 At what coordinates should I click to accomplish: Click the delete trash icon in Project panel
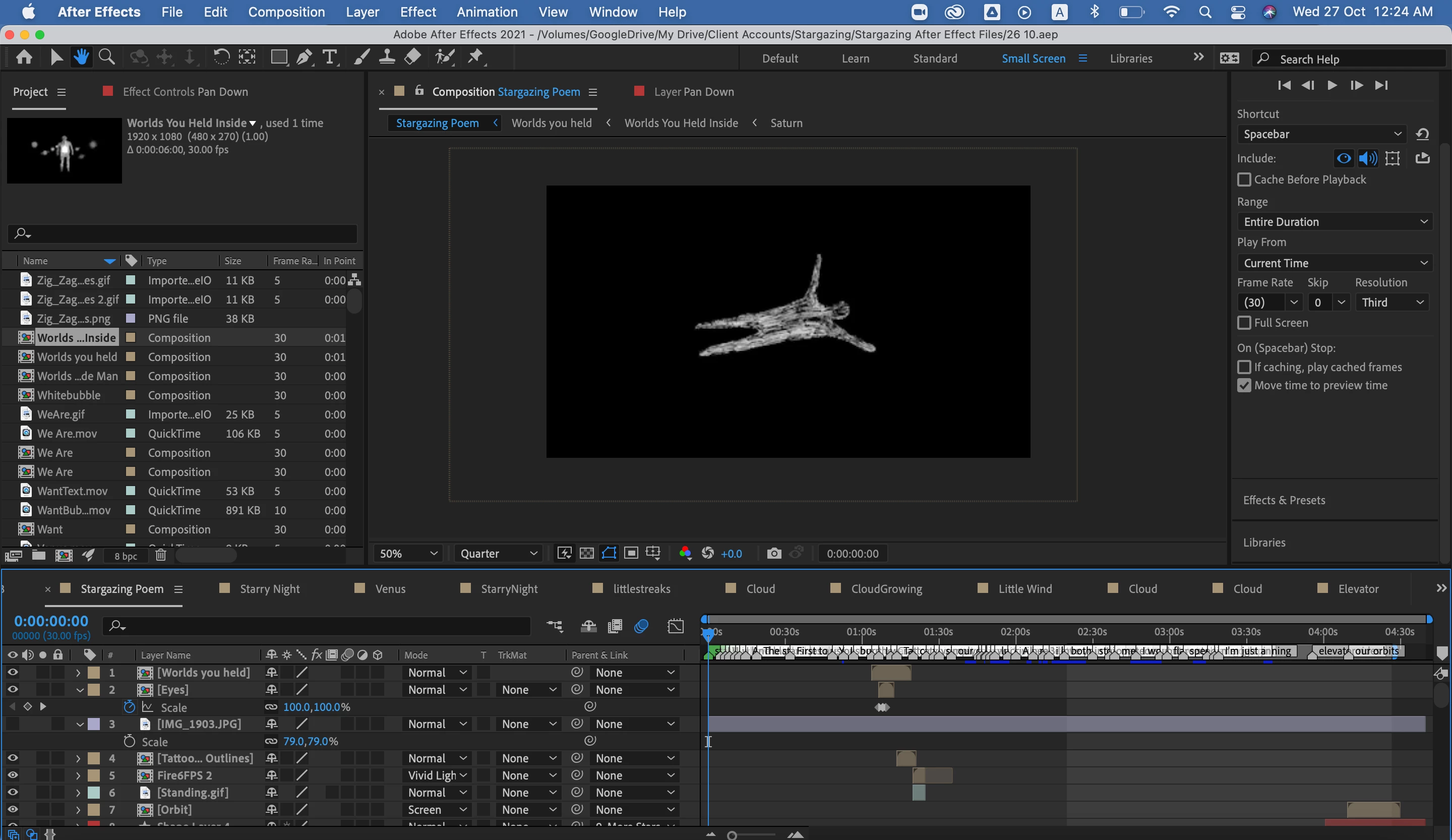click(x=161, y=556)
